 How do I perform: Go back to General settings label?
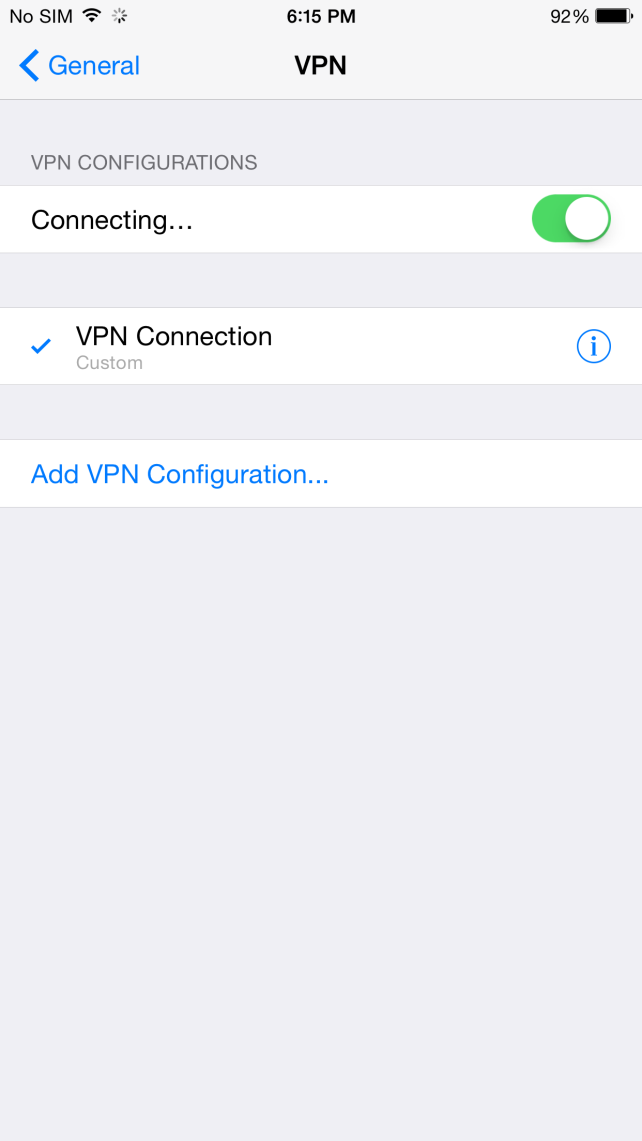pos(94,65)
